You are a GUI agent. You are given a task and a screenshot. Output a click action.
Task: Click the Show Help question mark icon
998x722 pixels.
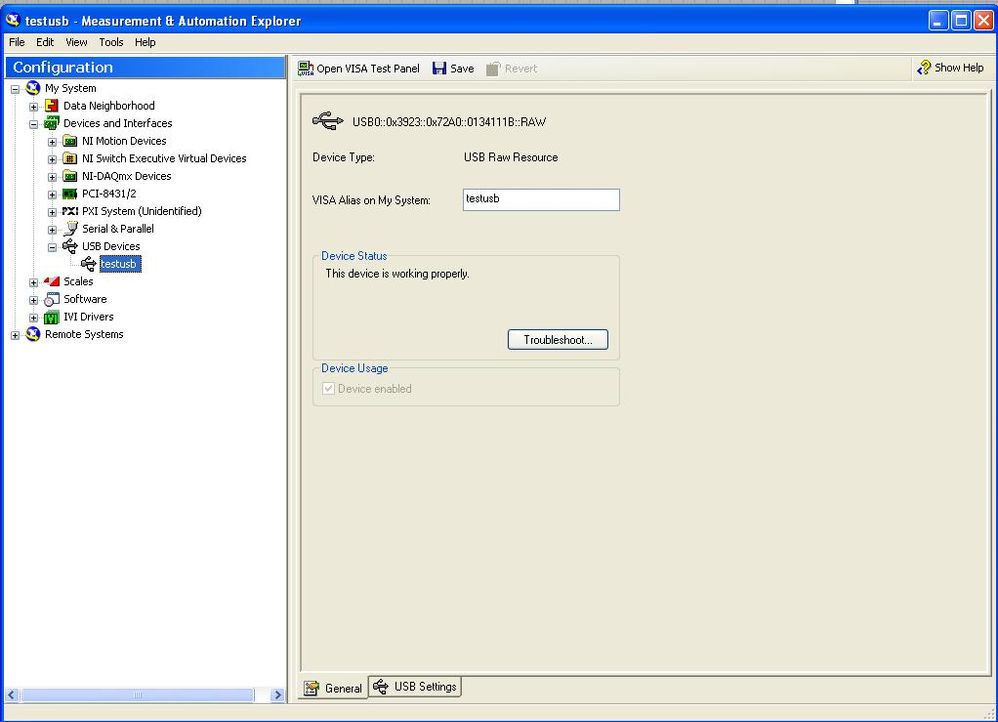click(924, 67)
